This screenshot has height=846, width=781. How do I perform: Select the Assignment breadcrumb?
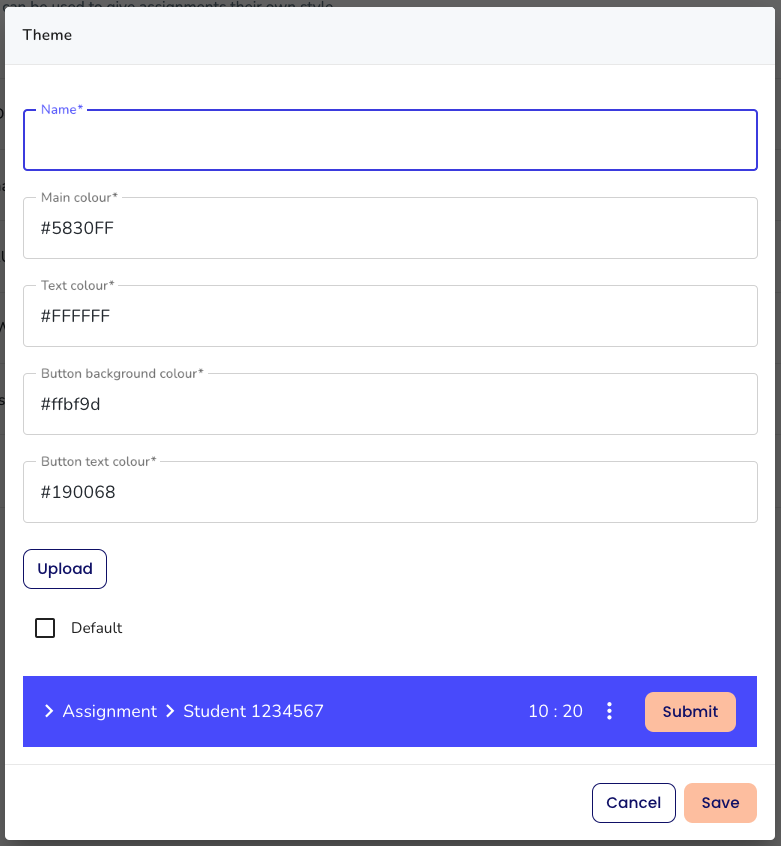coord(110,711)
